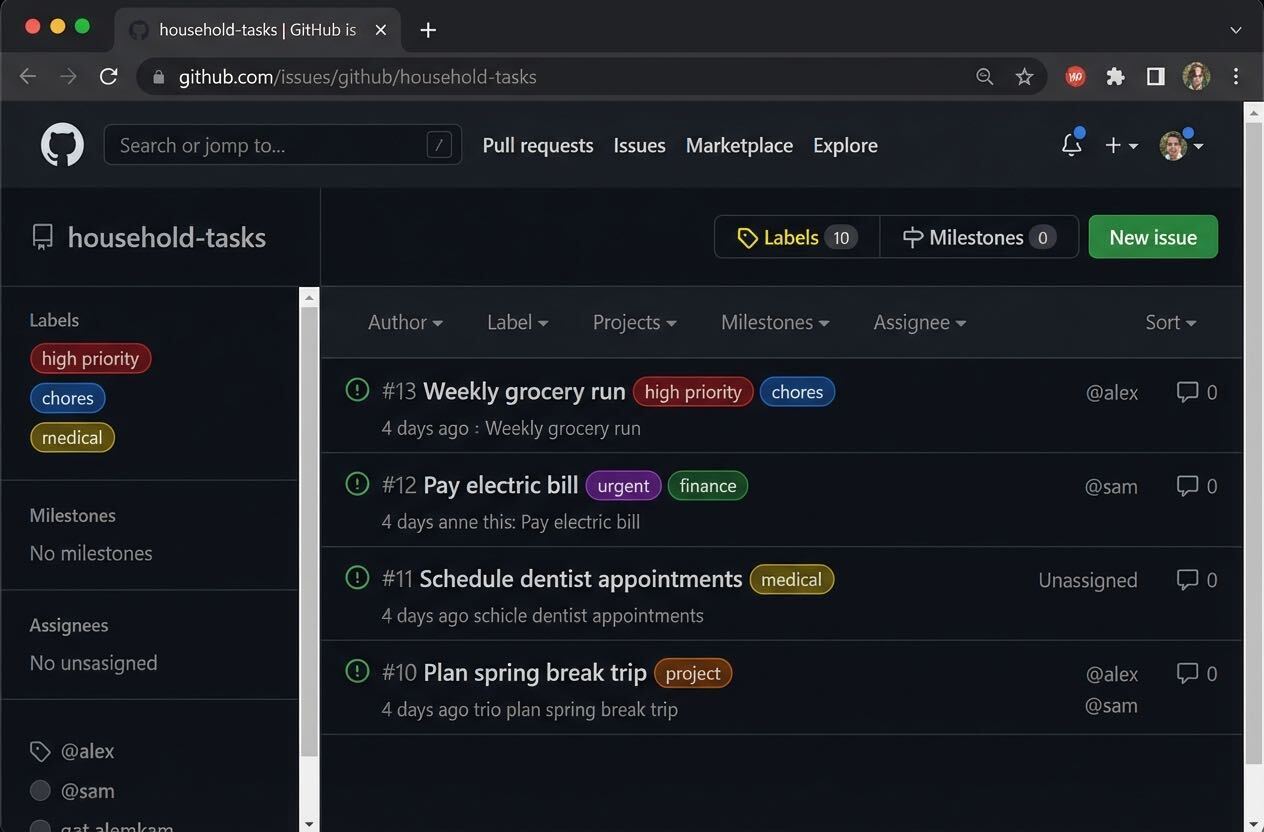This screenshot has height=832, width=1264.
Task: Open issue Weekly grocery run
Action: 524,391
